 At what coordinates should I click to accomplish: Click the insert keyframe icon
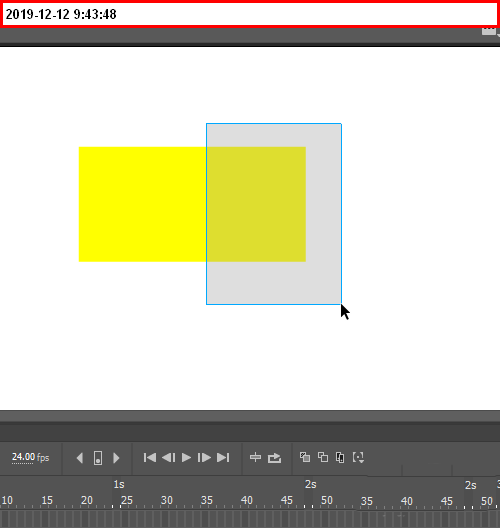[x=98, y=458]
